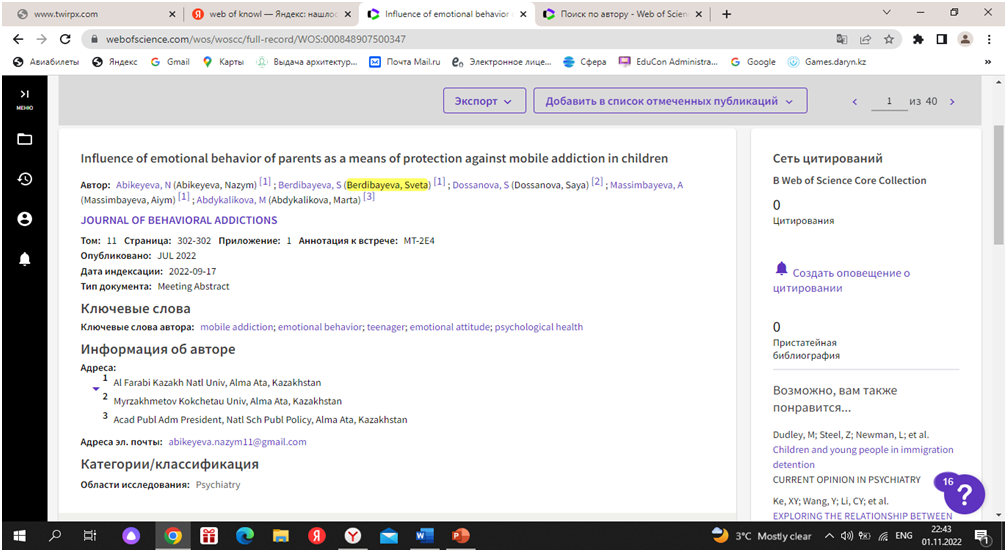The height and width of the screenshot is (552, 1007).
Task: Open Journal of Behavioral Addictions link
Action: (x=179, y=220)
